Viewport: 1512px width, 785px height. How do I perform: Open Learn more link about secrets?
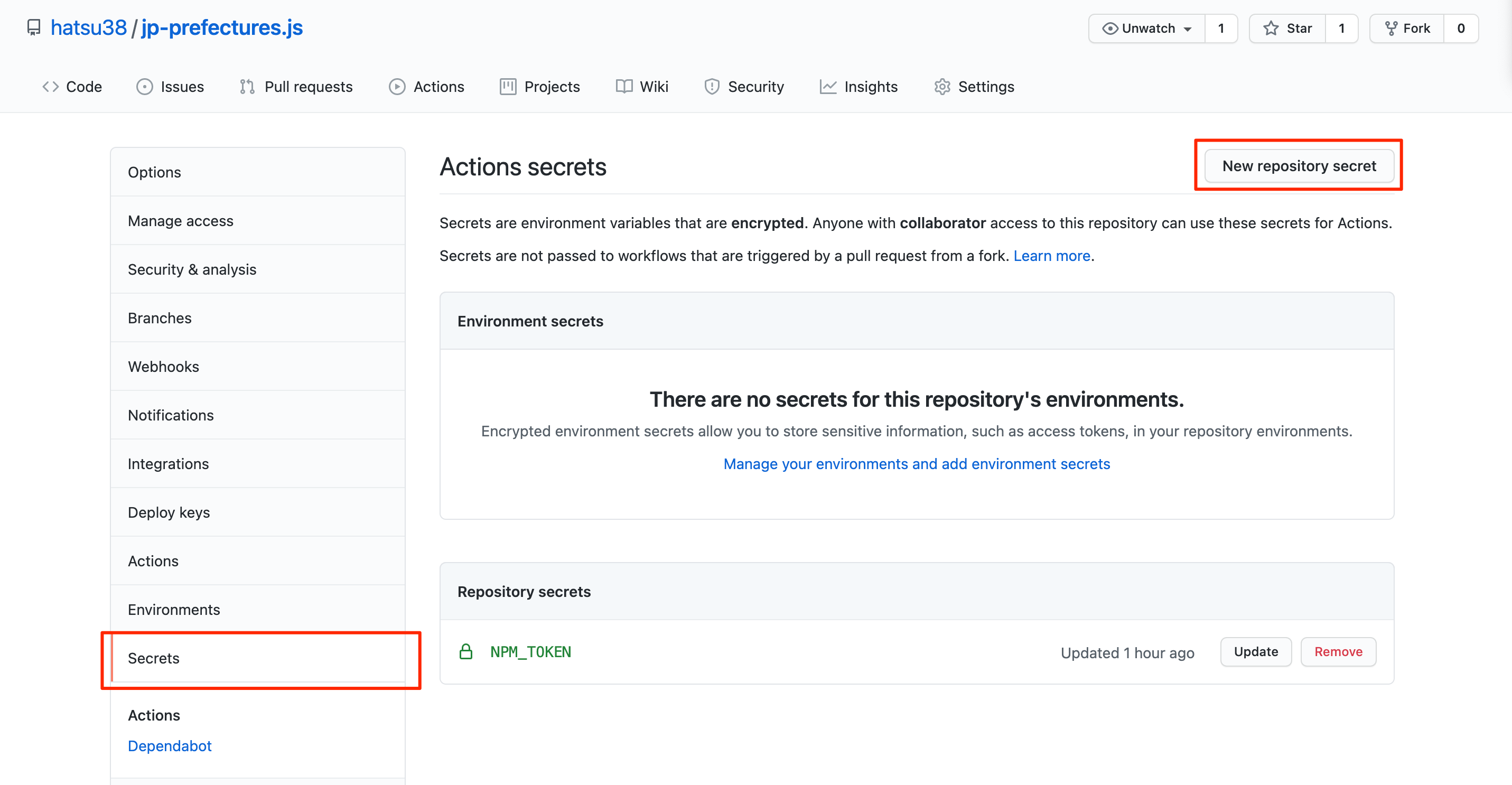pos(1051,256)
